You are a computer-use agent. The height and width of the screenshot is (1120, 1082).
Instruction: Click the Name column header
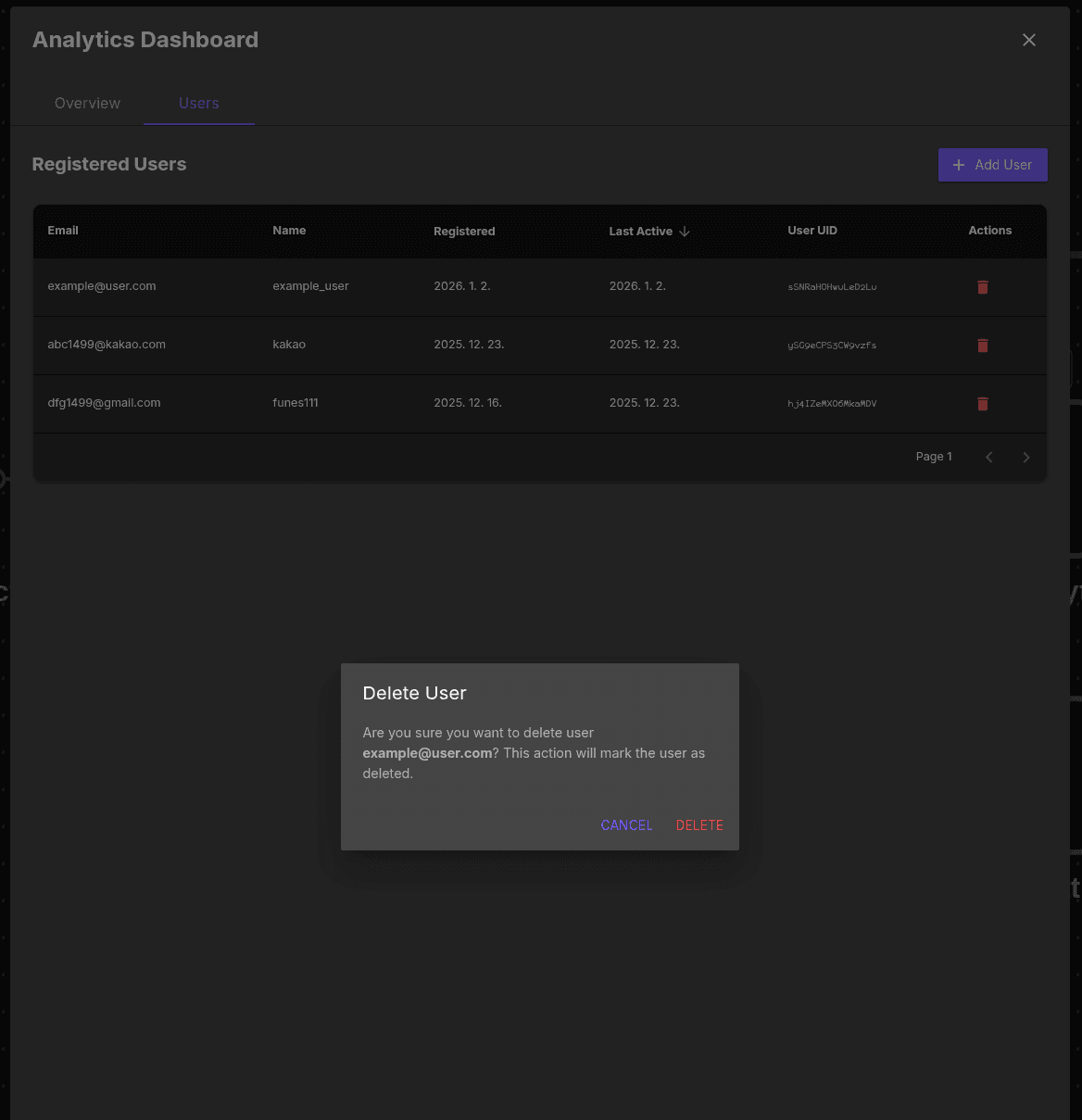pos(289,231)
